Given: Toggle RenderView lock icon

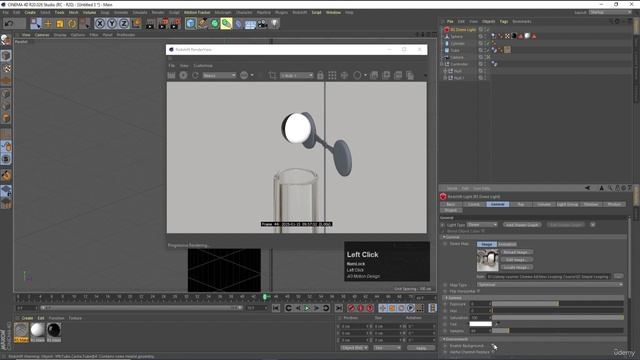Looking at the screenshot, I should pyautogui.click(x=320, y=76).
